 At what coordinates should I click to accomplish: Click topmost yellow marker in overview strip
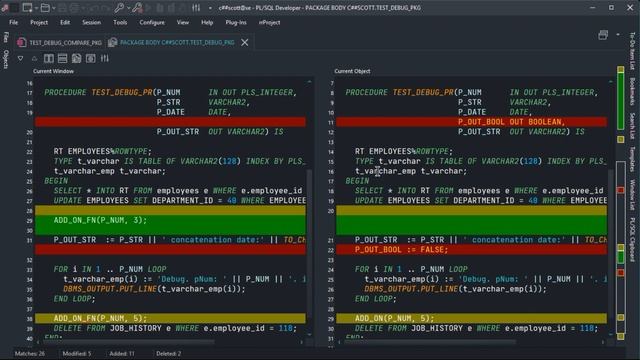621,70
